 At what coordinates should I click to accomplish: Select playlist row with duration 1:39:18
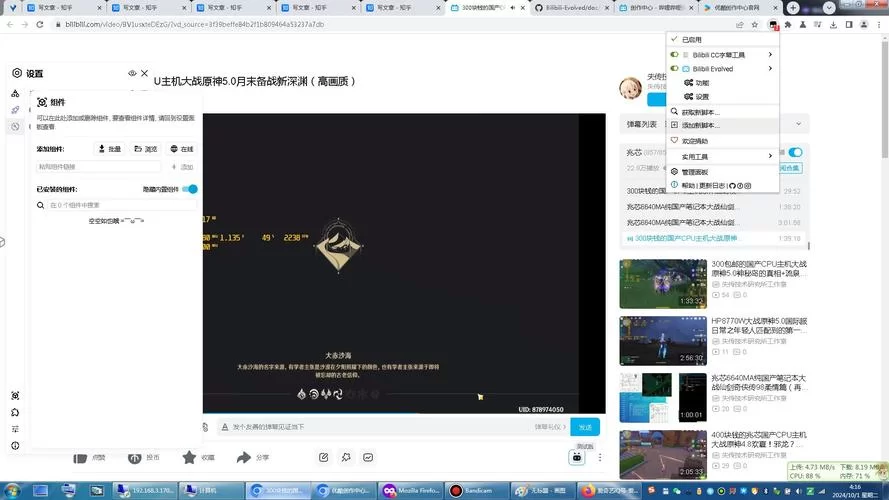click(x=713, y=238)
